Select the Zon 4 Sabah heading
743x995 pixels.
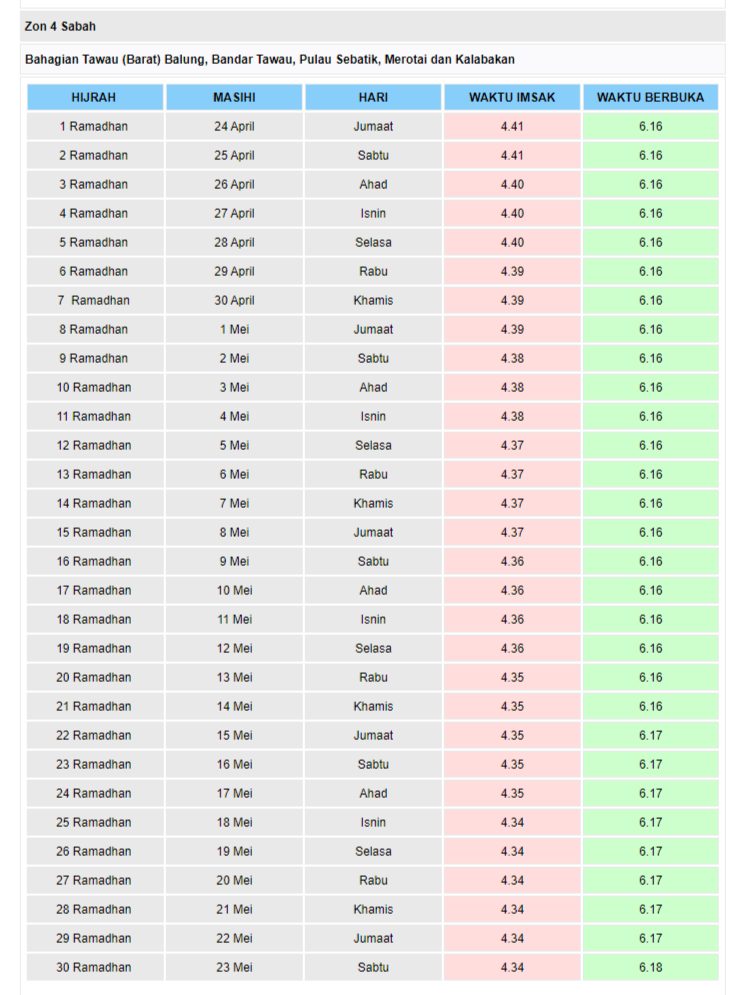(60, 27)
